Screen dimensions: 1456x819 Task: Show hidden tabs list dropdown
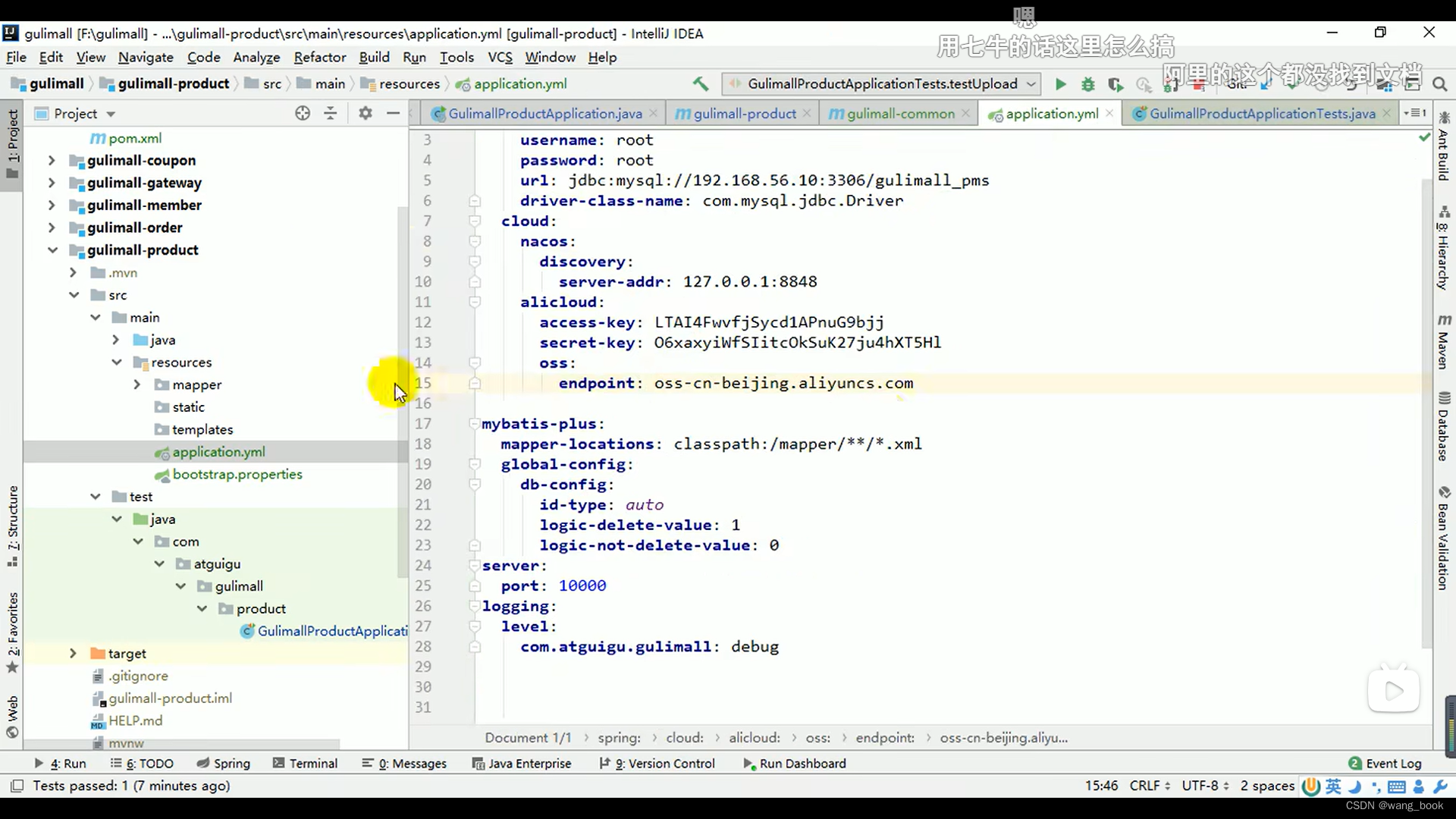(1415, 113)
